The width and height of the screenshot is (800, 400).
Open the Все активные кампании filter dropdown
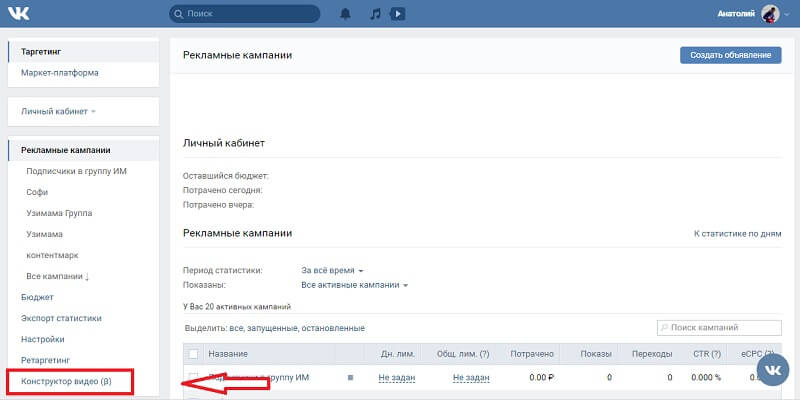(x=355, y=285)
